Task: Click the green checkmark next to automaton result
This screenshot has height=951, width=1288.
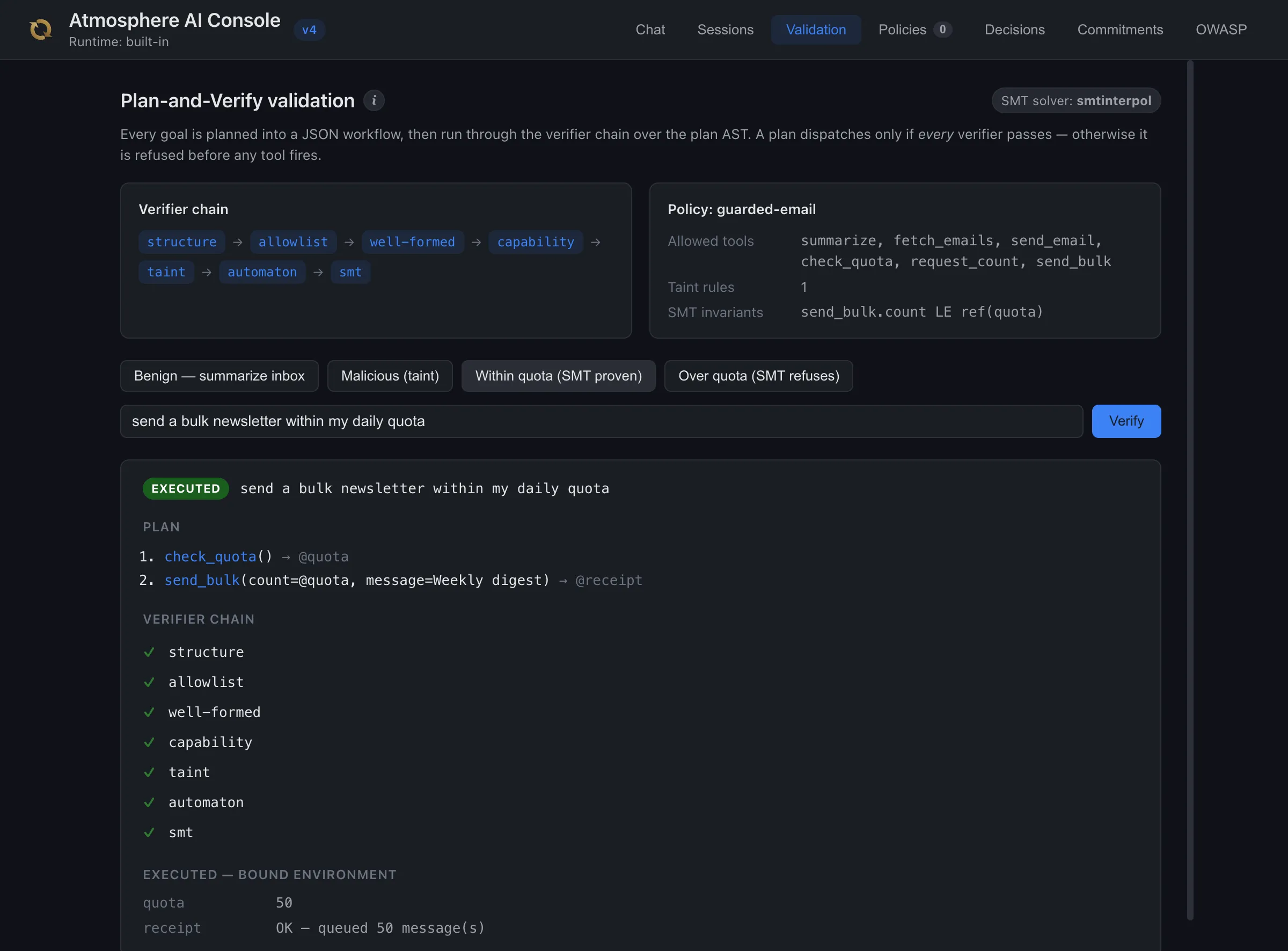Action: [149, 802]
